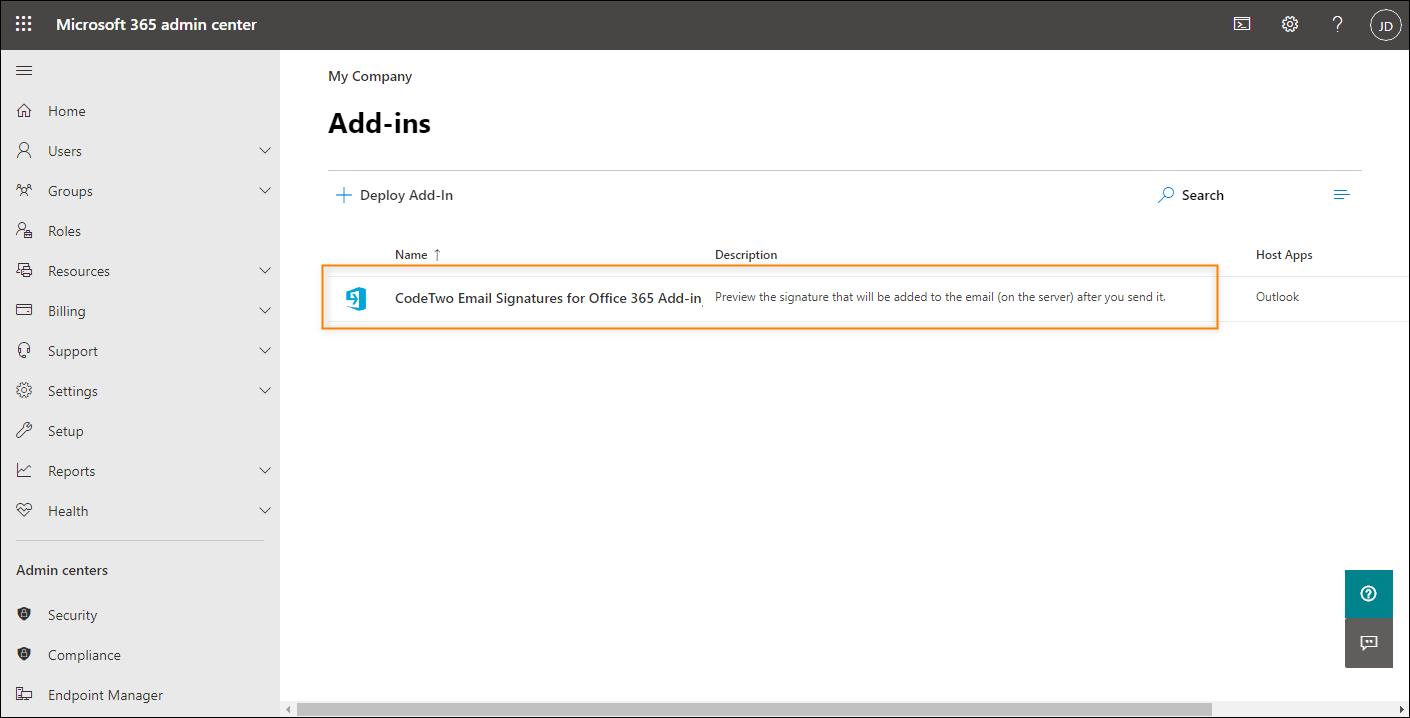Expand the Billing section
The image size is (1410, 718).
click(x=265, y=310)
